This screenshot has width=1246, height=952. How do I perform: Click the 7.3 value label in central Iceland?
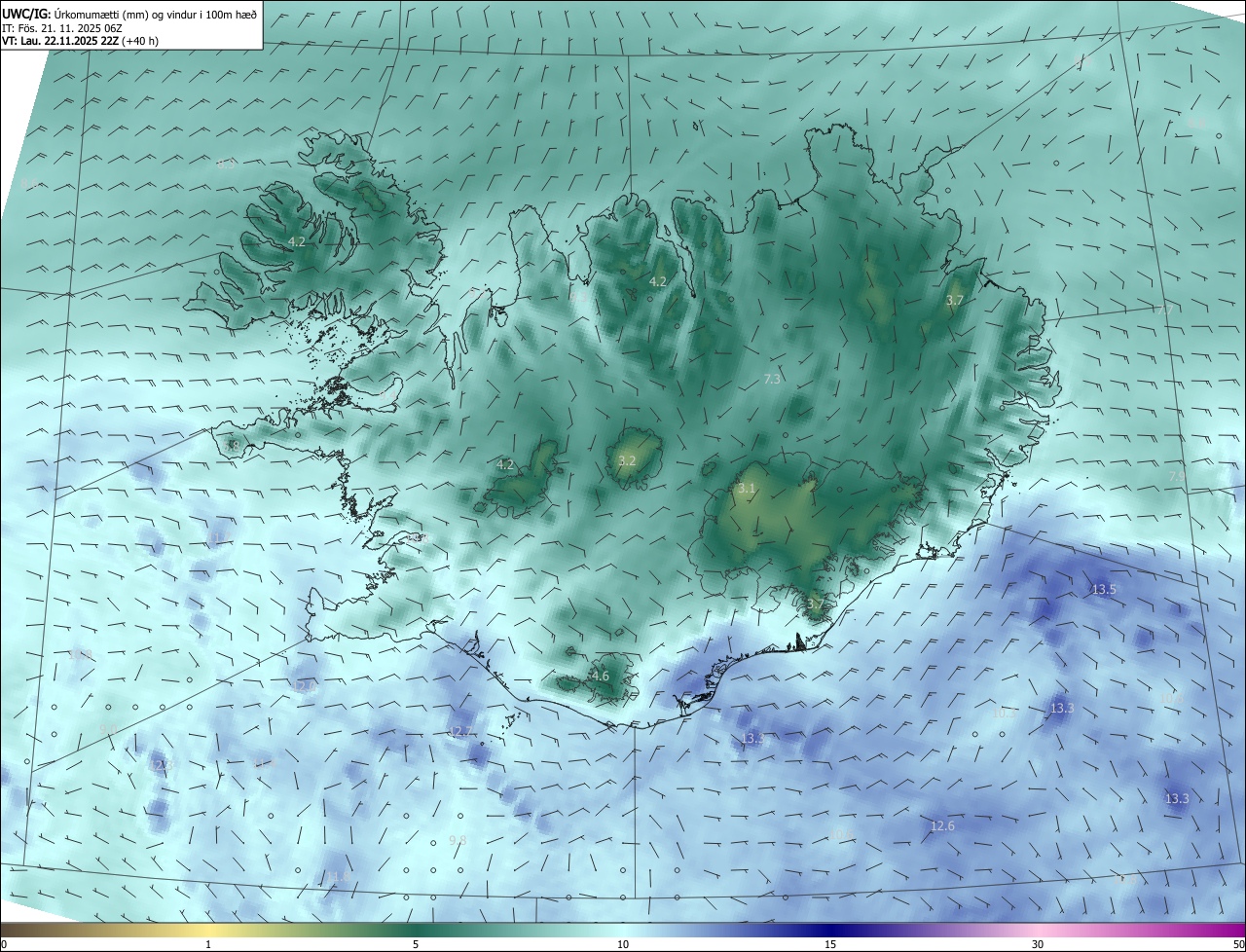(773, 379)
